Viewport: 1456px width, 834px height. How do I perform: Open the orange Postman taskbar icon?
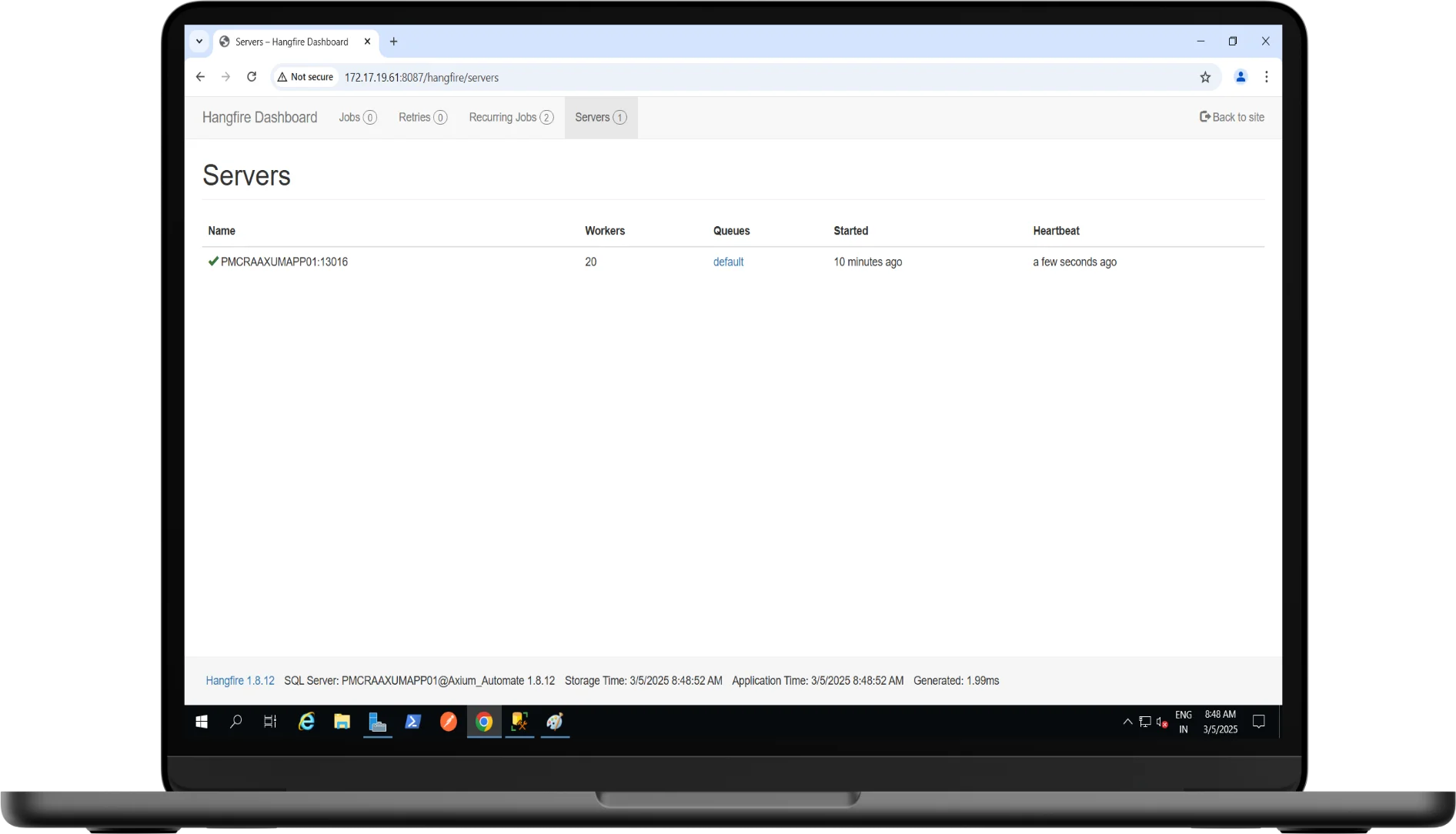tap(449, 722)
